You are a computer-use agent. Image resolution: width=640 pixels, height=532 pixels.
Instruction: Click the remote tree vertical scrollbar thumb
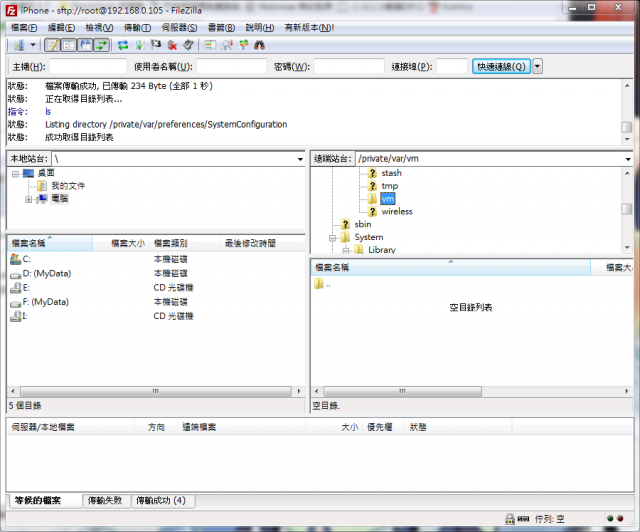(627, 209)
